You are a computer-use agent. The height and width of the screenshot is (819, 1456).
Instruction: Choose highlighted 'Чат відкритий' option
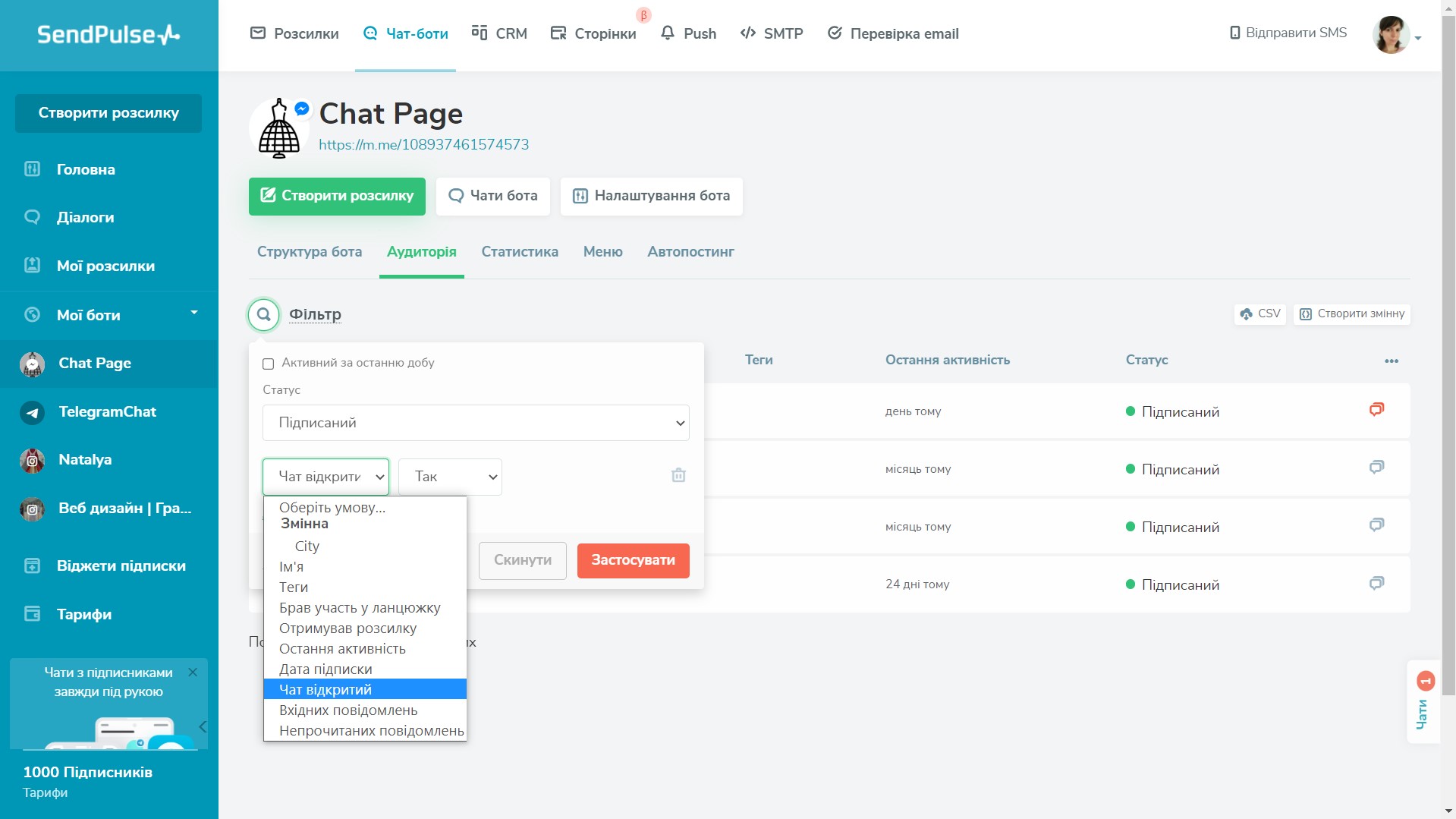pos(365,689)
